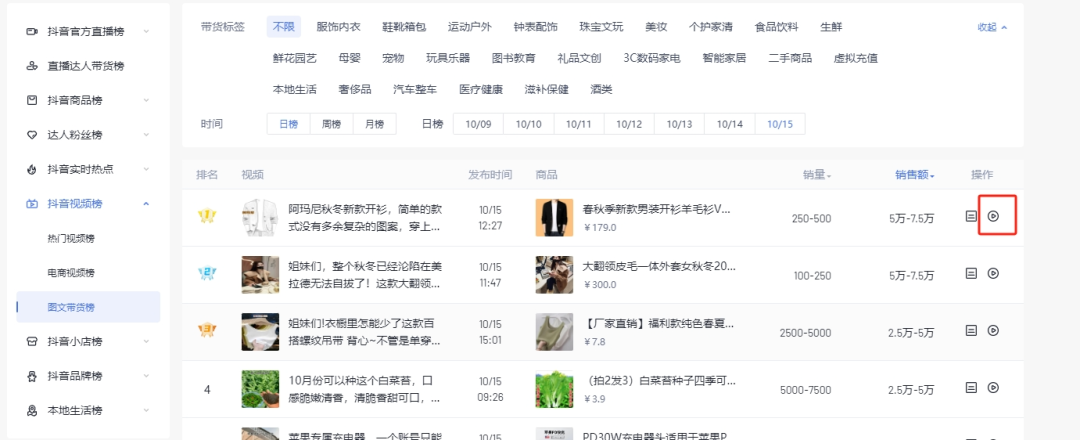Open the 阿玛尼秋冬新款开衫 video thumbnail
The height and width of the screenshot is (440, 1080).
tap(260, 218)
